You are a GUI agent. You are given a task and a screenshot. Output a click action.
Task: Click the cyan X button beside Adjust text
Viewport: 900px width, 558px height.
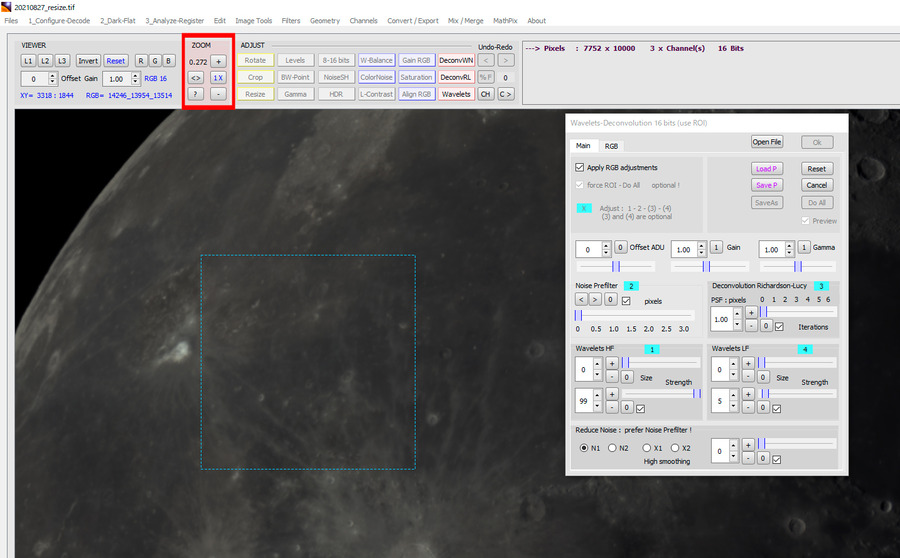point(584,208)
